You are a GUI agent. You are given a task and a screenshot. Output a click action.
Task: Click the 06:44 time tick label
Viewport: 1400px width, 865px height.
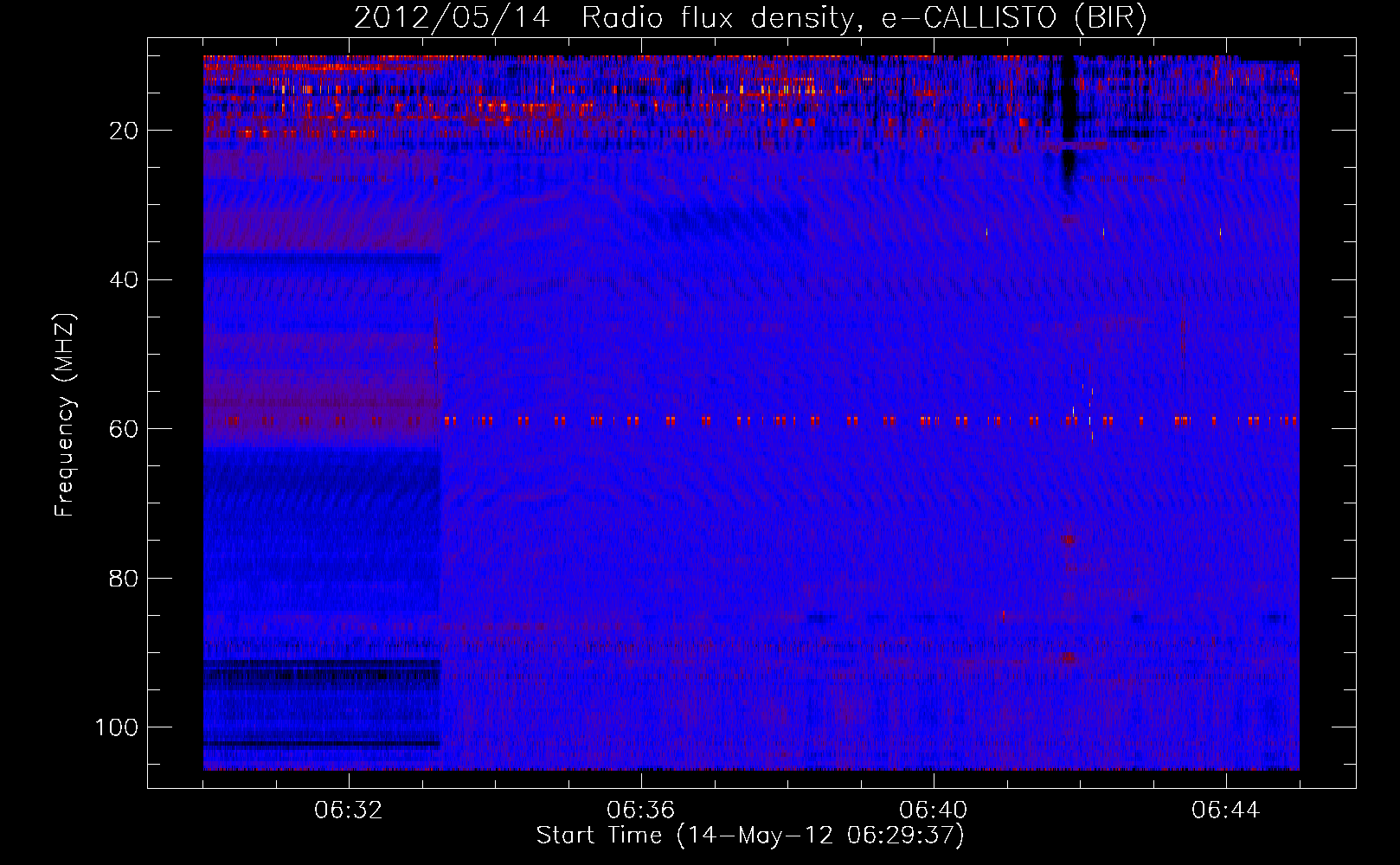1226,811
